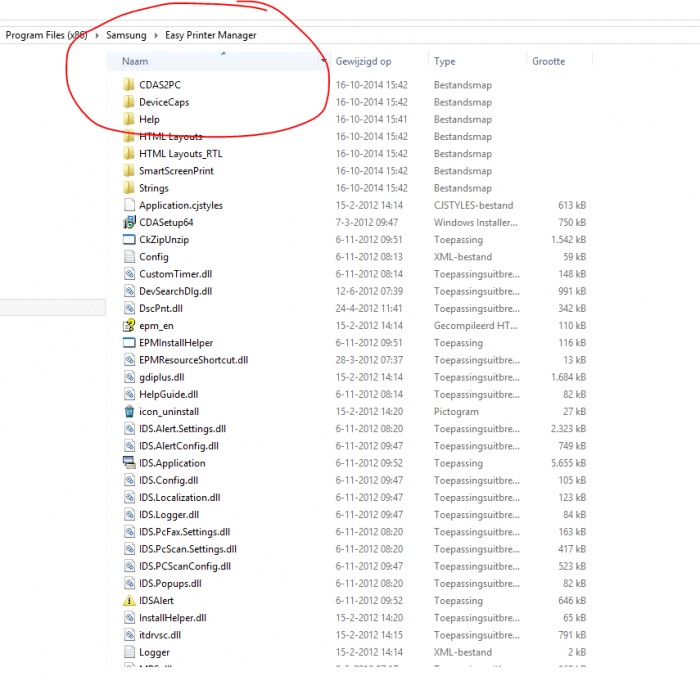Click the Windows Installer type of CDASetup64

pos(475,222)
